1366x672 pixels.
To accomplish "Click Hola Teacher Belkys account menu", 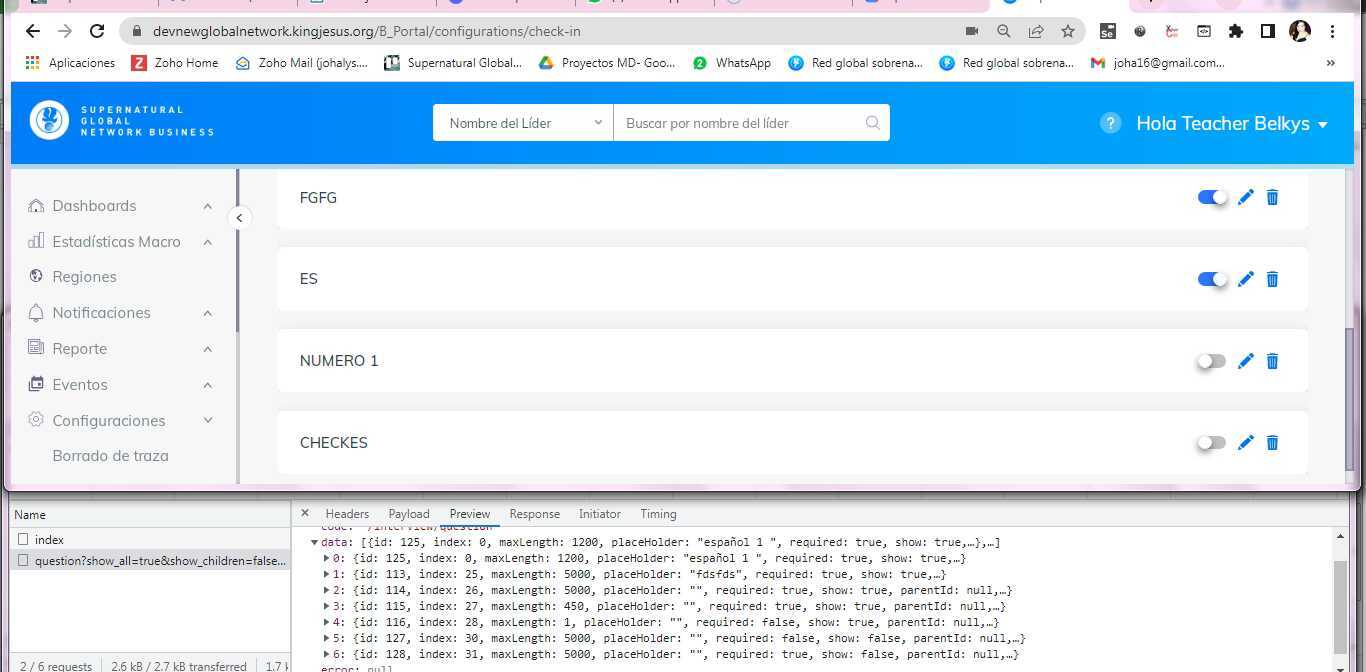I will click(x=1223, y=123).
